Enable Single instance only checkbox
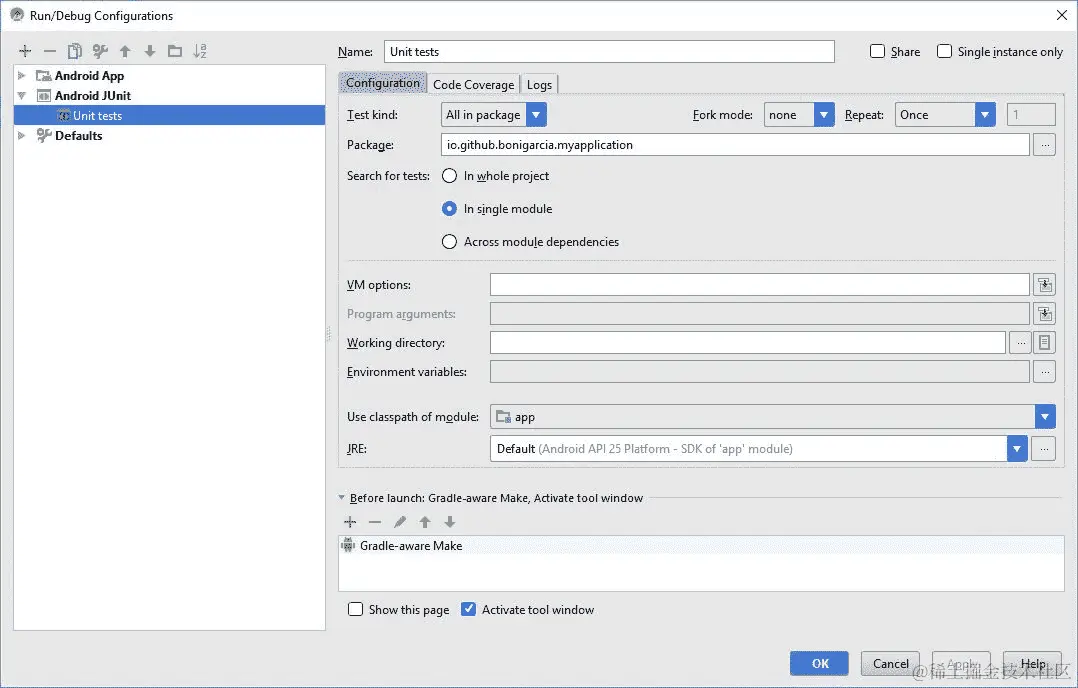Screen dimensions: 1078x688 [x=945, y=52]
